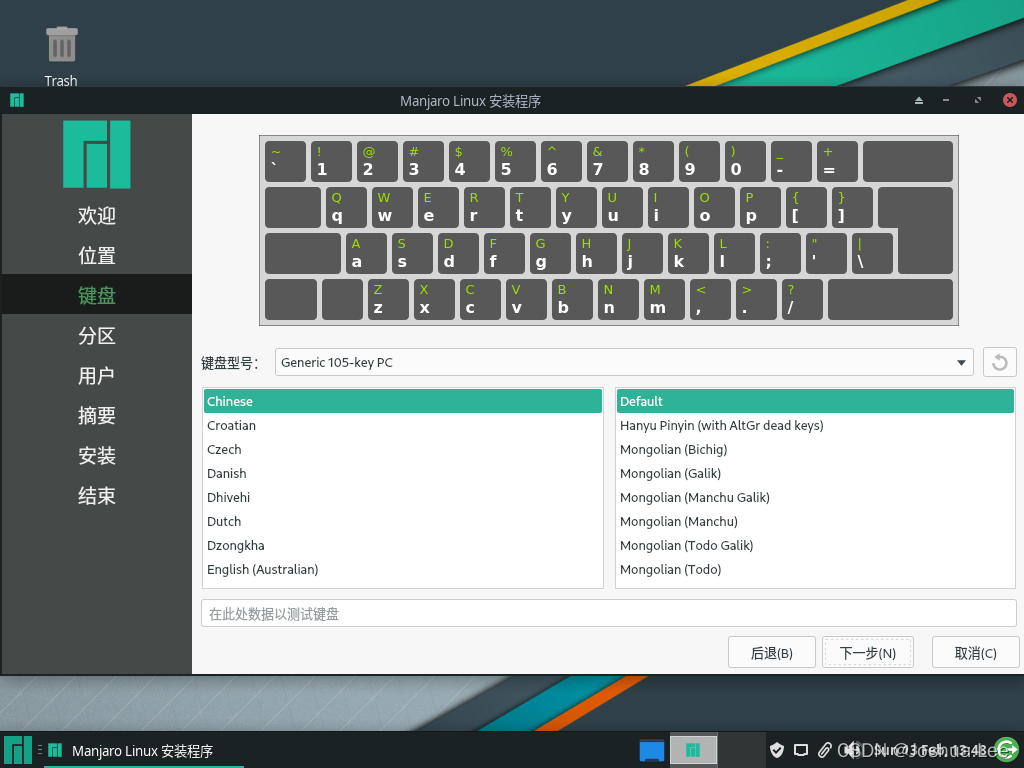Click the Manjaro logo in the sidebar
Viewport: 1024px width, 768px height.
tap(97, 154)
